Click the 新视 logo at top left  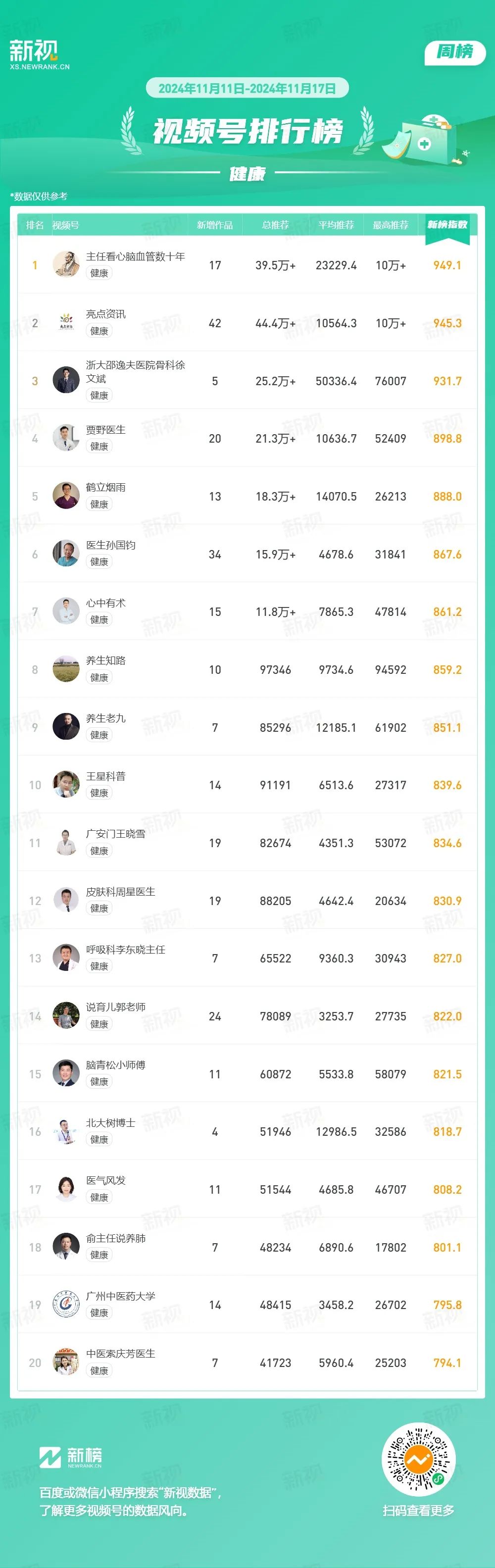[x=39, y=55]
